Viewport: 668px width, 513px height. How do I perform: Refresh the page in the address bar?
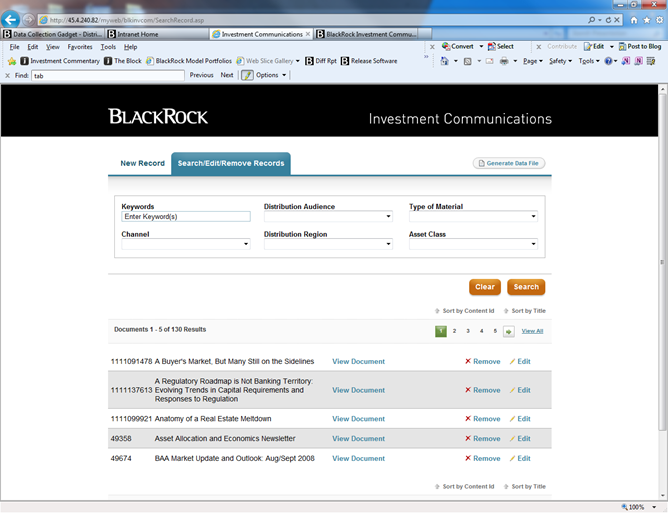pyautogui.click(x=608, y=20)
